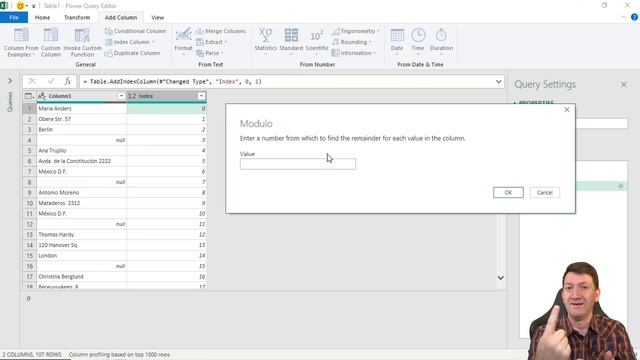Open Index column filter dropdown
Image resolution: width=640 pixels, height=360 pixels.
pyautogui.click(x=201, y=96)
